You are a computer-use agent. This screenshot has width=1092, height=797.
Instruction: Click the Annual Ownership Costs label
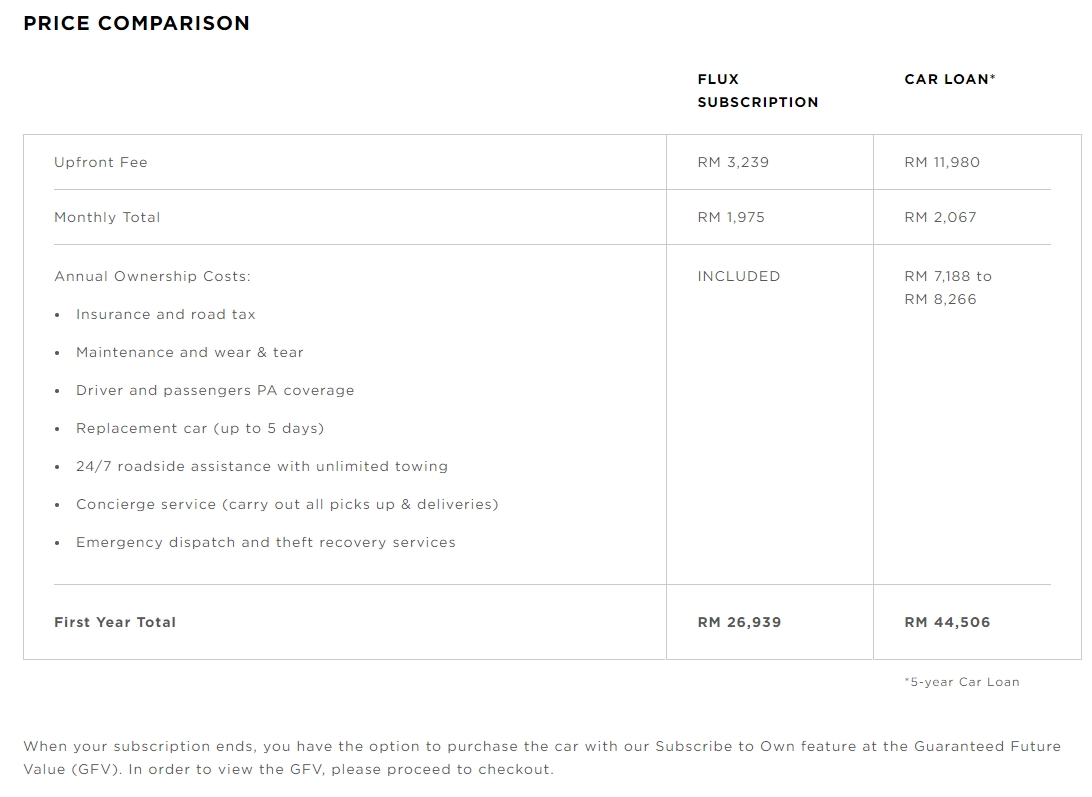(152, 276)
